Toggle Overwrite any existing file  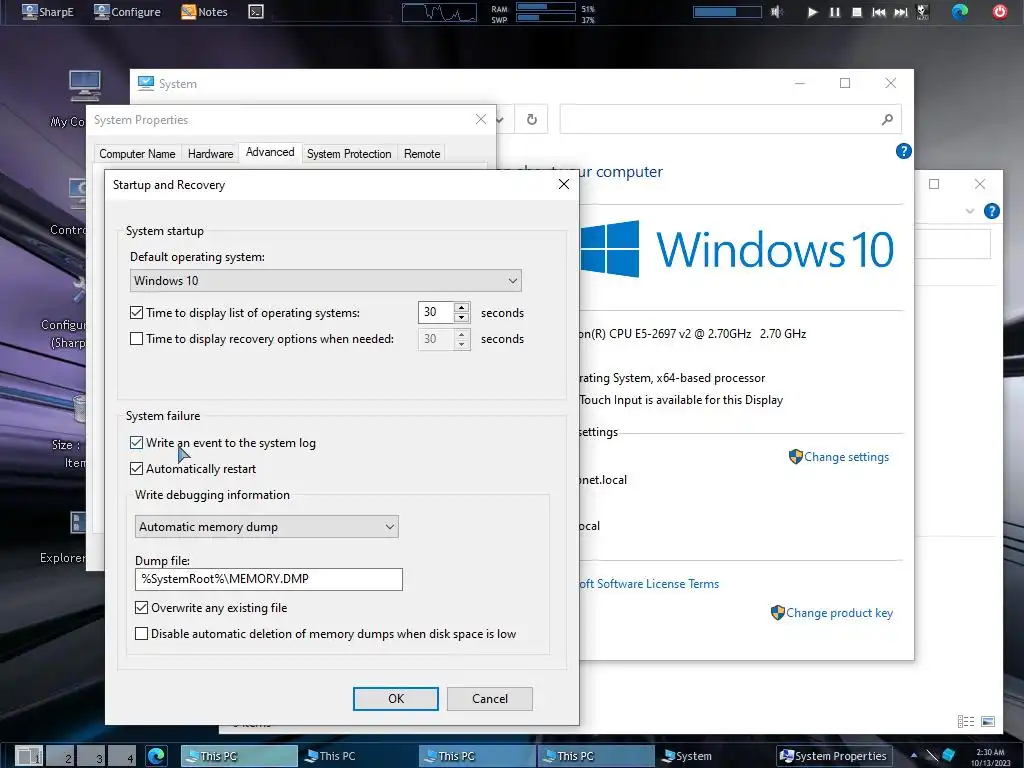click(141, 608)
